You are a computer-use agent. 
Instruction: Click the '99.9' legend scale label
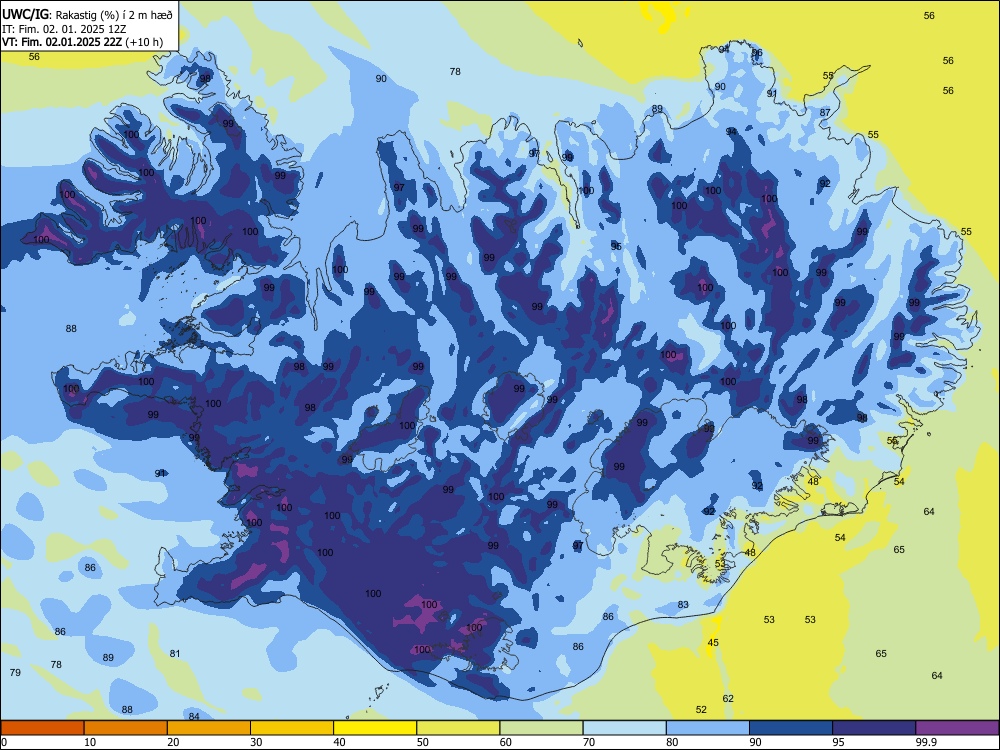[x=925, y=742]
